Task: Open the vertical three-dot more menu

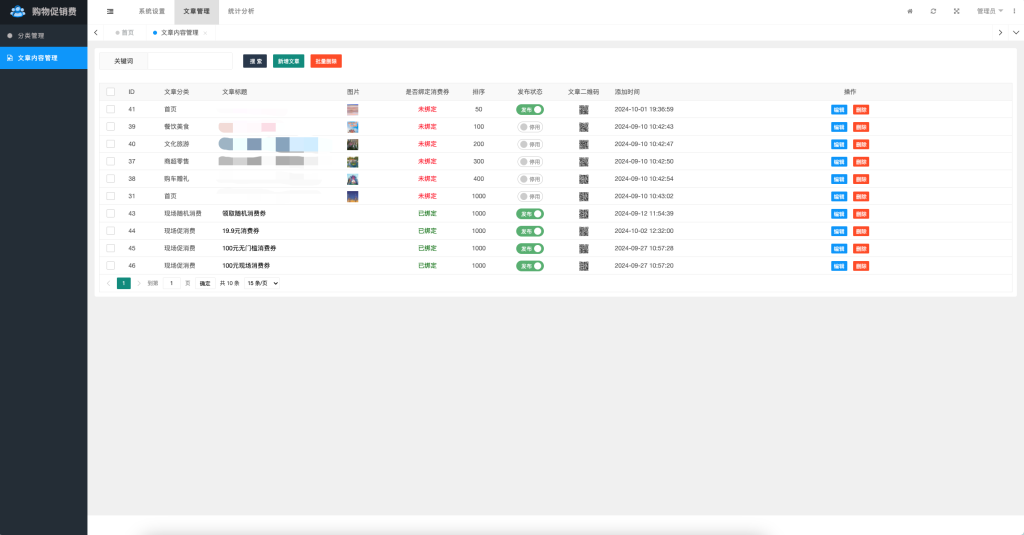Action: point(1013,11)
